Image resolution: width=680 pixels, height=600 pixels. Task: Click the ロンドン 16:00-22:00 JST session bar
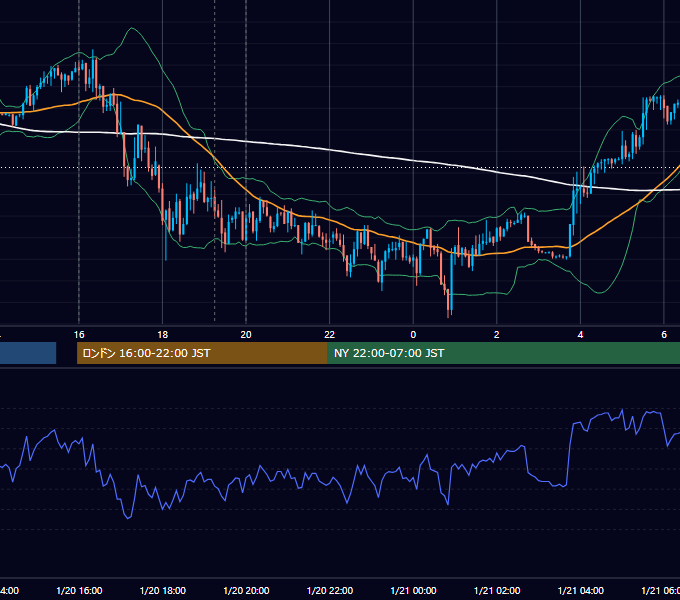[202, 353]
